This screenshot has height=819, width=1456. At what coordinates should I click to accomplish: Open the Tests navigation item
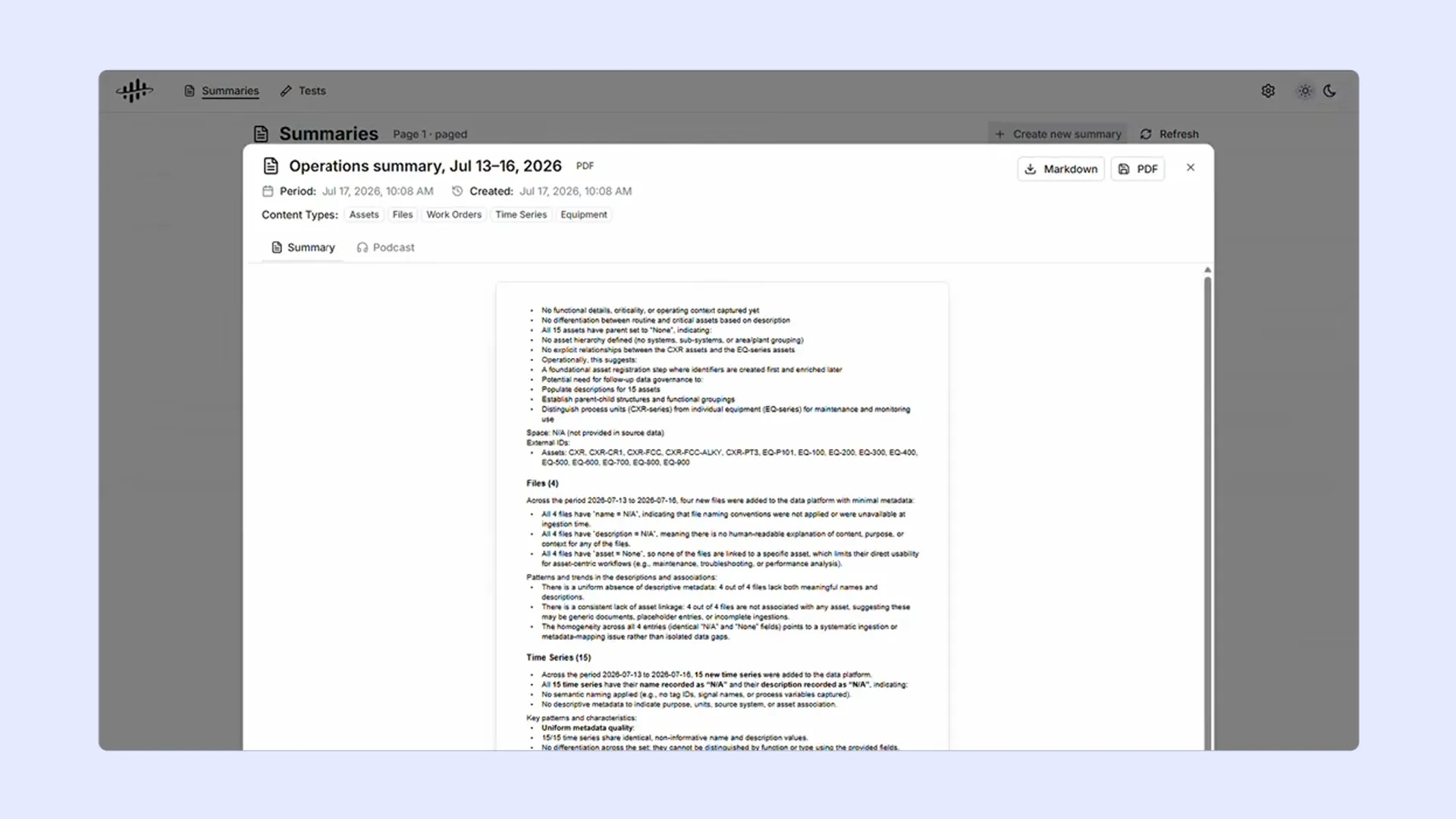click(303, 91)
